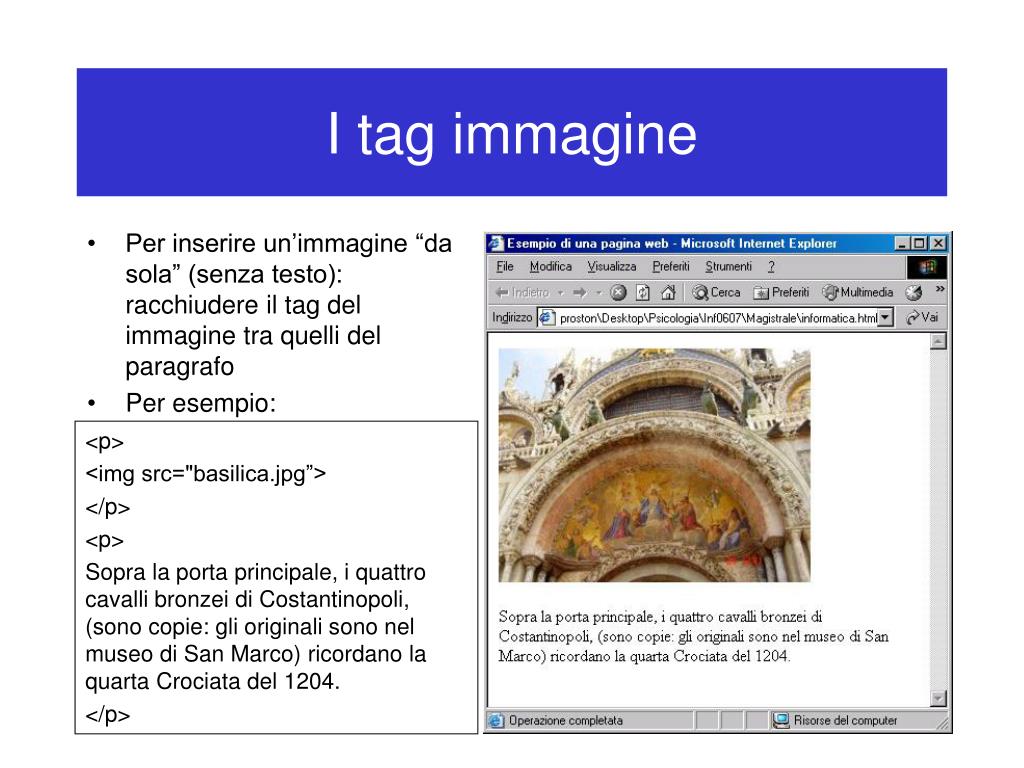
Task: Click the scrollbar down arrow
Action: coord(938,699)
